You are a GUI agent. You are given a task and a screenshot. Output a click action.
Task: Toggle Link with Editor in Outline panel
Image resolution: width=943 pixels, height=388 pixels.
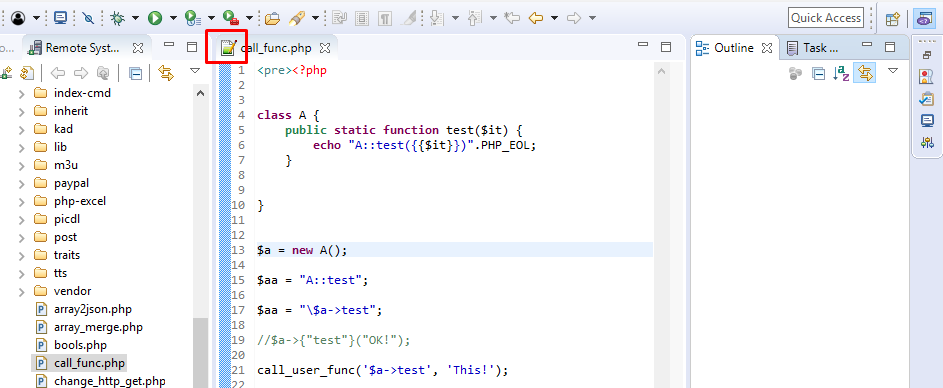(865, 73)
